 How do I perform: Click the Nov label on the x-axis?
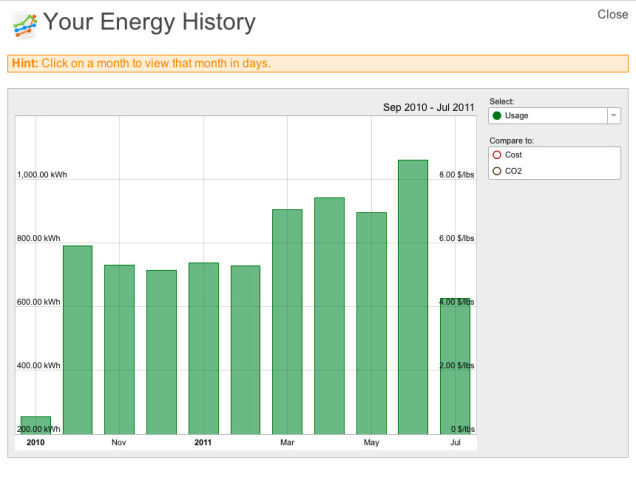pos(119,442)
